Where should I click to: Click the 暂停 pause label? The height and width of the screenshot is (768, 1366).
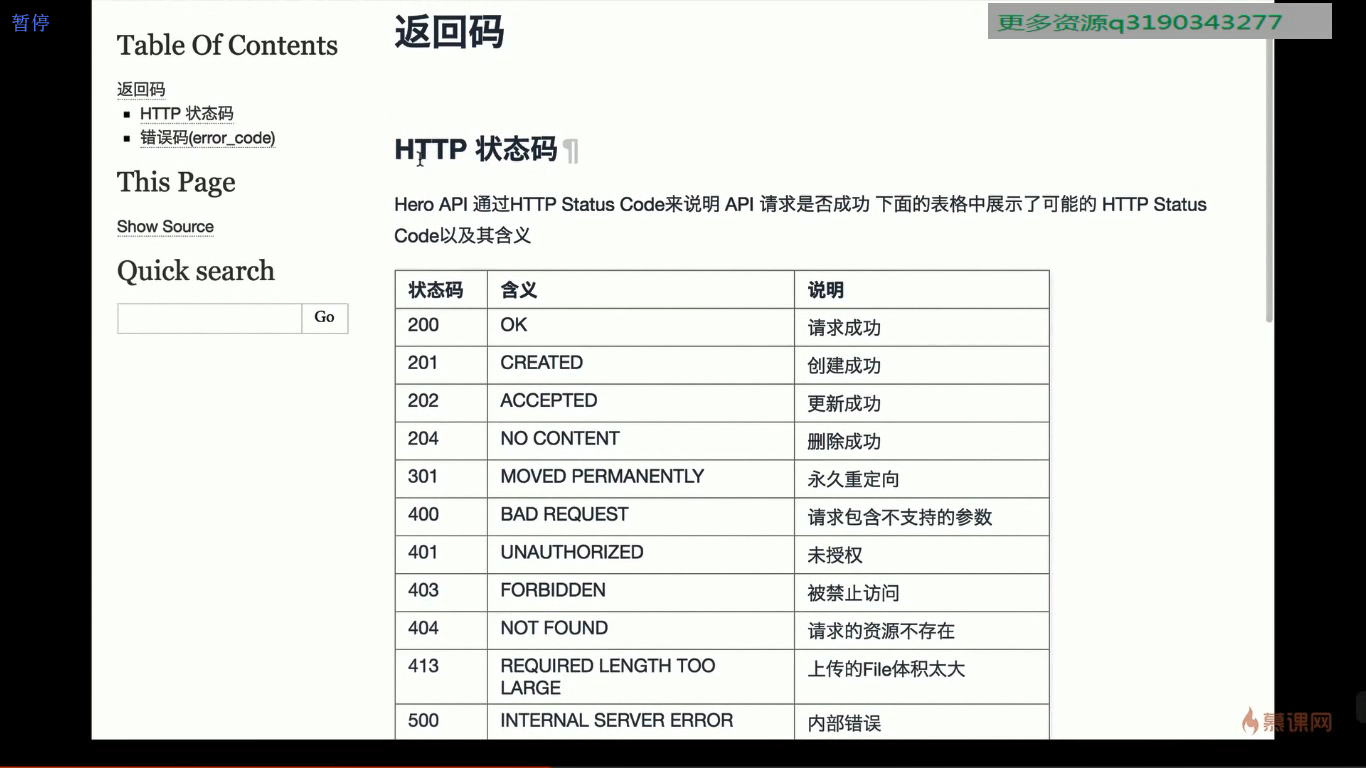point(31,22)
